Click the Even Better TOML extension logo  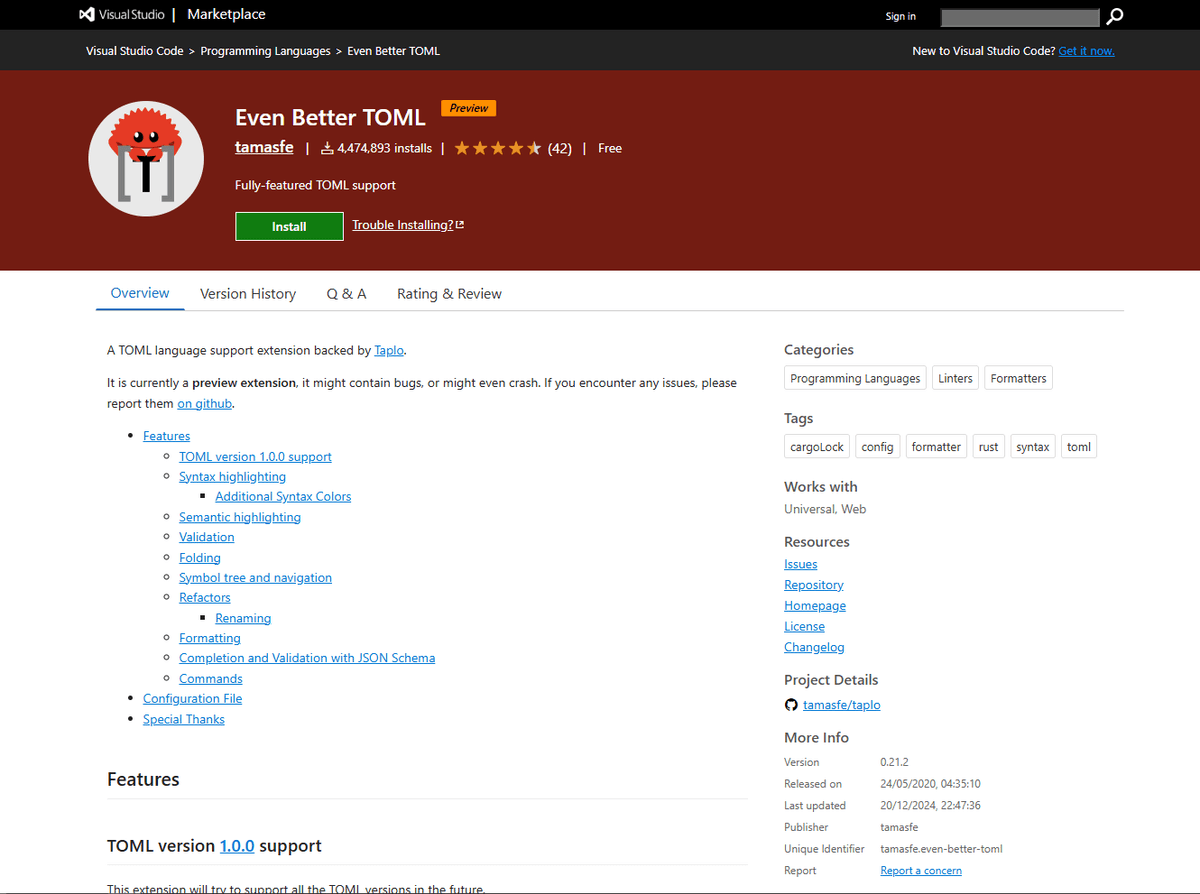[x=146, y=159]
